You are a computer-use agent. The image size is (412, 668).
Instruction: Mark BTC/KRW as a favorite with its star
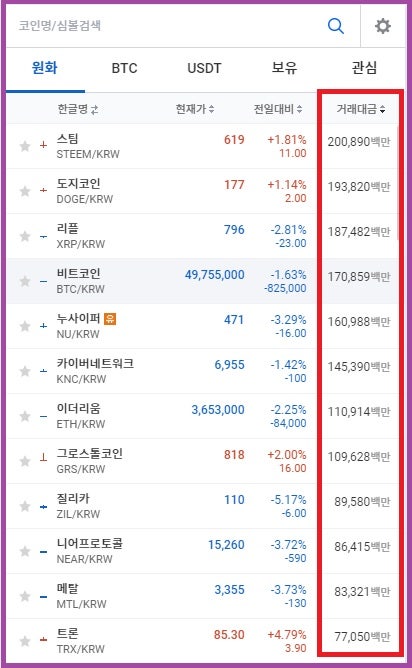[x=25, y=281]
